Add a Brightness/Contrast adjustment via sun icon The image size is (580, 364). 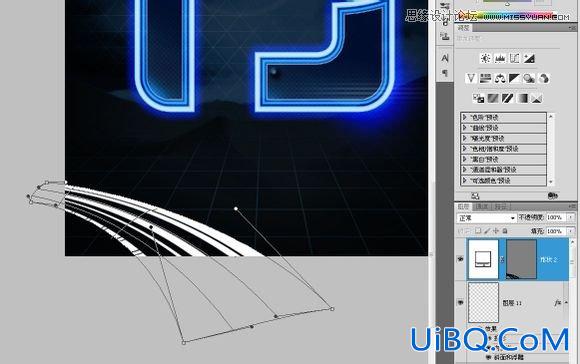(485, 58)
